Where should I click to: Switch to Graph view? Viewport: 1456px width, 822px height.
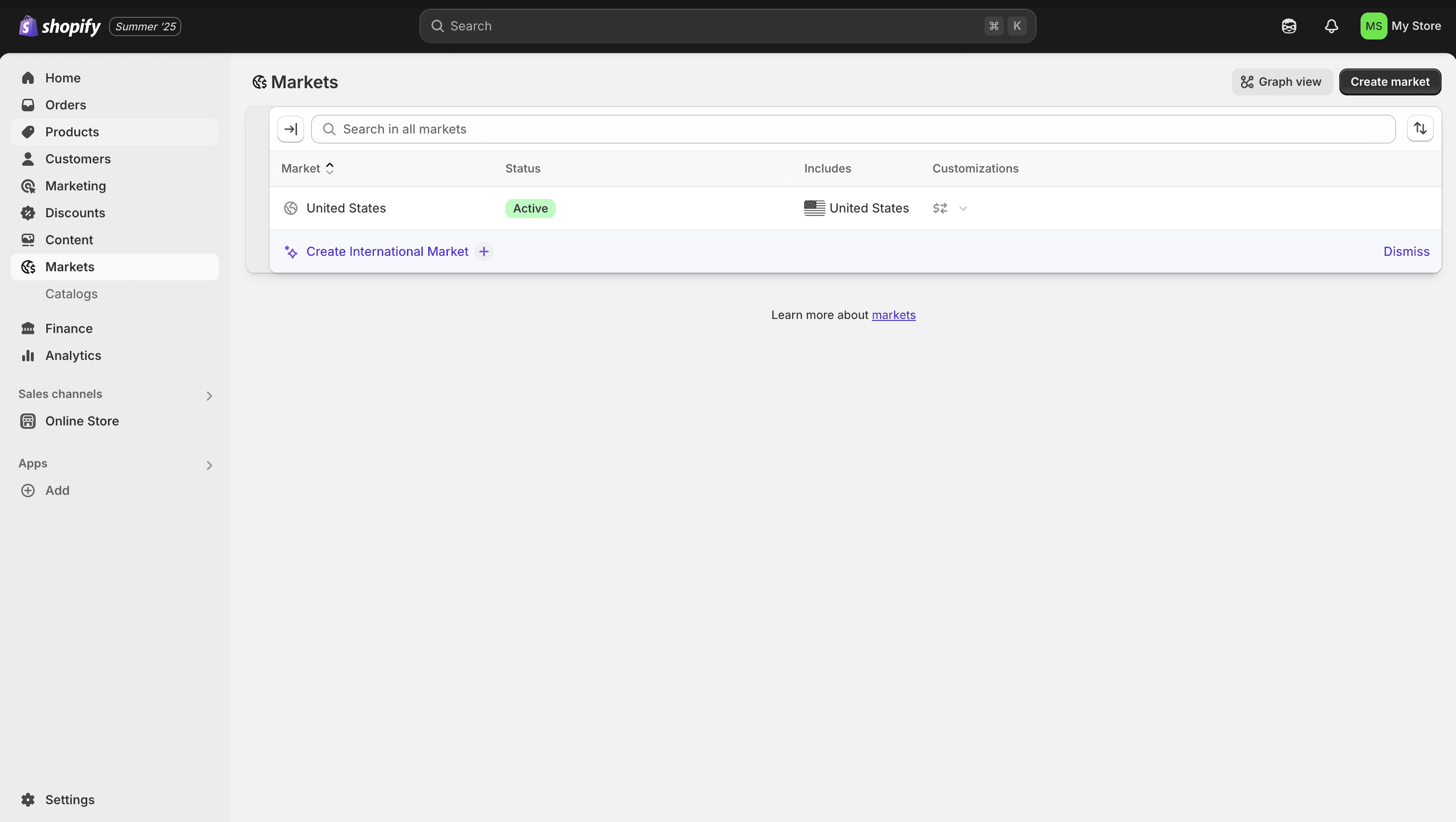pyautogui.click(x=1281, y=81)
